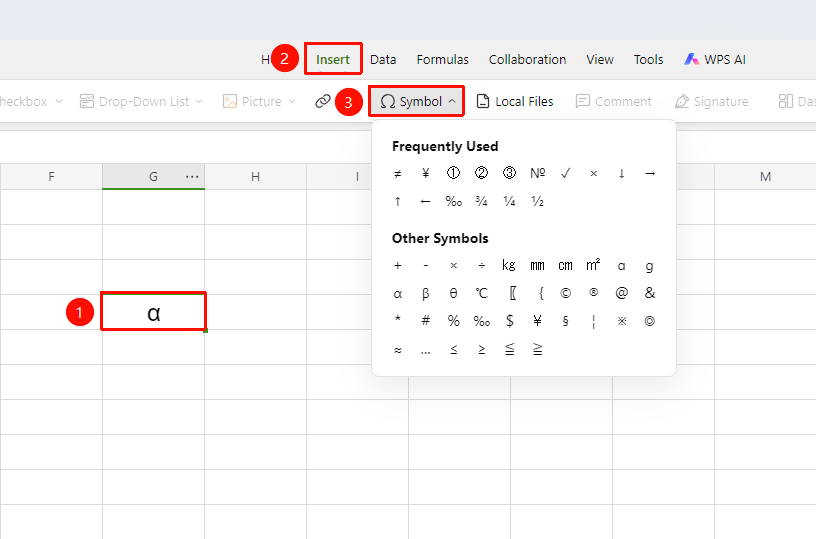Insert the less-than-or-equal ≤ symbol
The width and height of the screenshot is (816, 539).
pos(454,350)
